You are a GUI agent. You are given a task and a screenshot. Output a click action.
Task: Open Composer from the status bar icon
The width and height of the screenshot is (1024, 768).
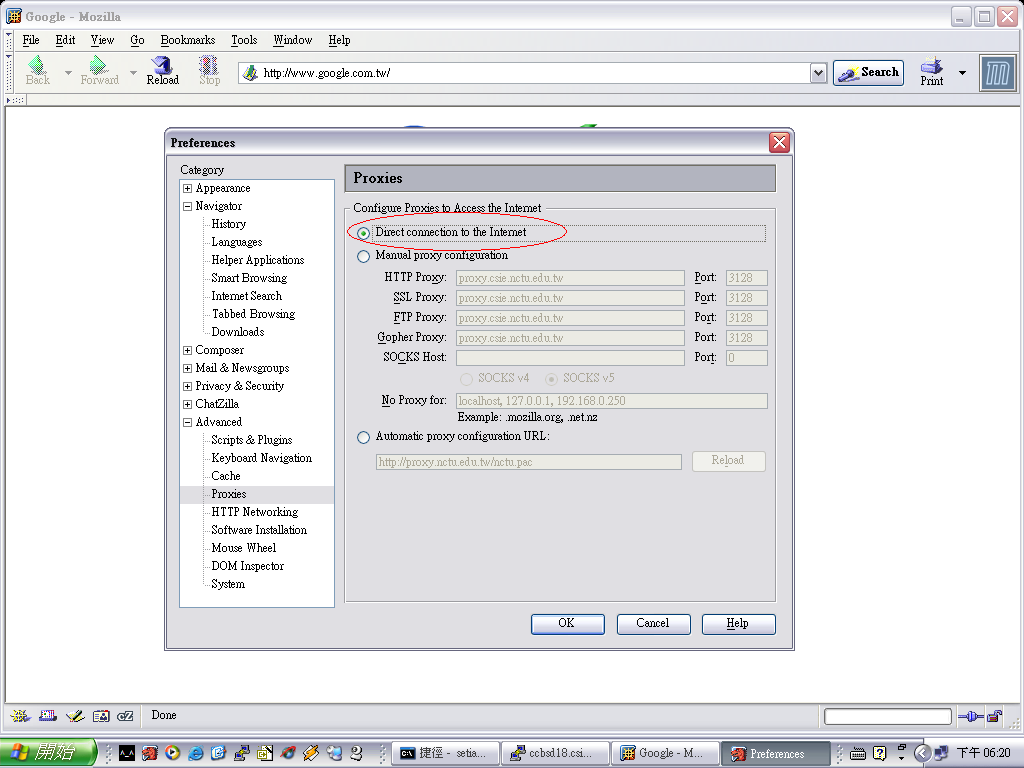click(74, 716)
